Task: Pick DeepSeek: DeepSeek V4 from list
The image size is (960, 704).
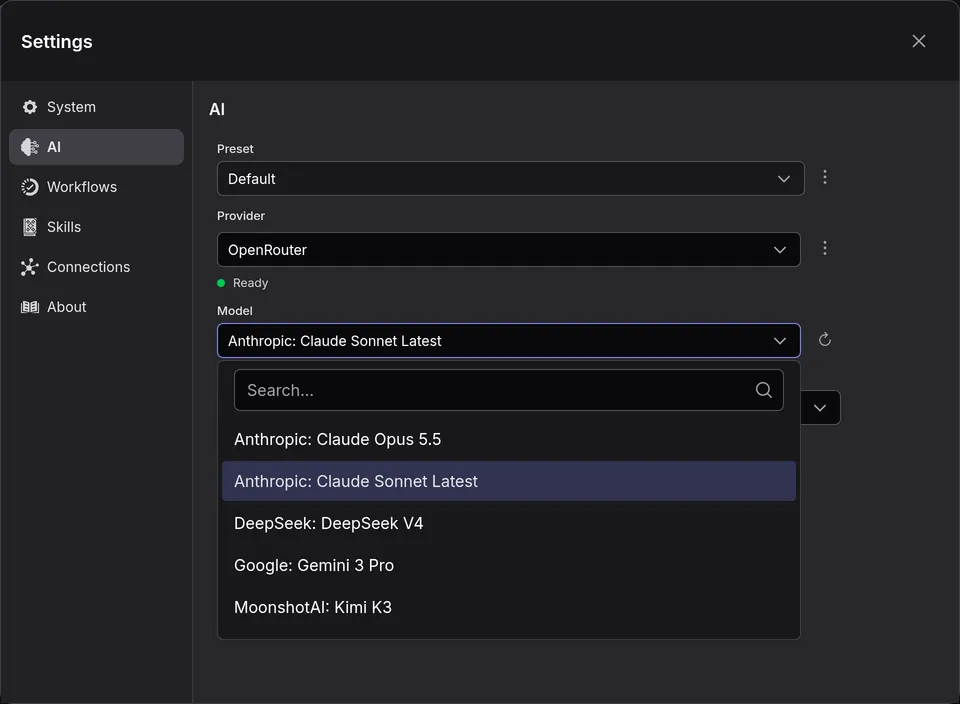Action: pos(509,523)
